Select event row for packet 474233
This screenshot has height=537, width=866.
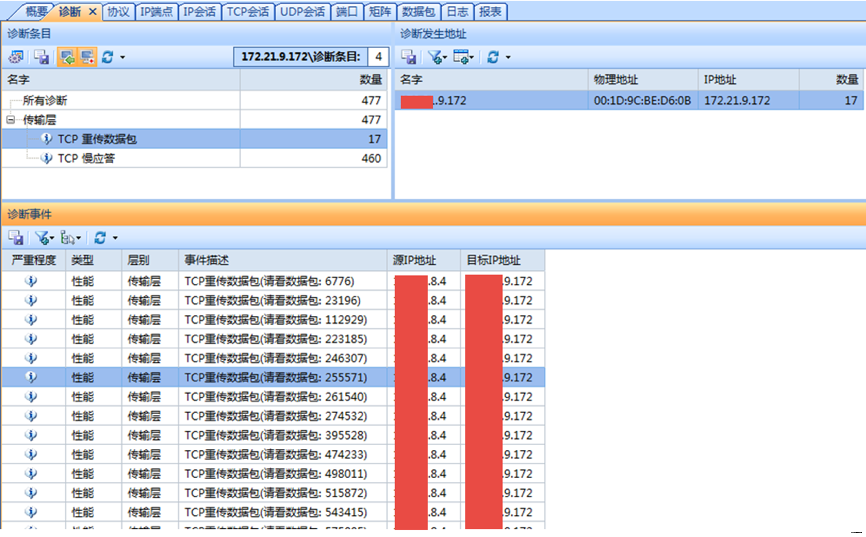pos(273,455)
